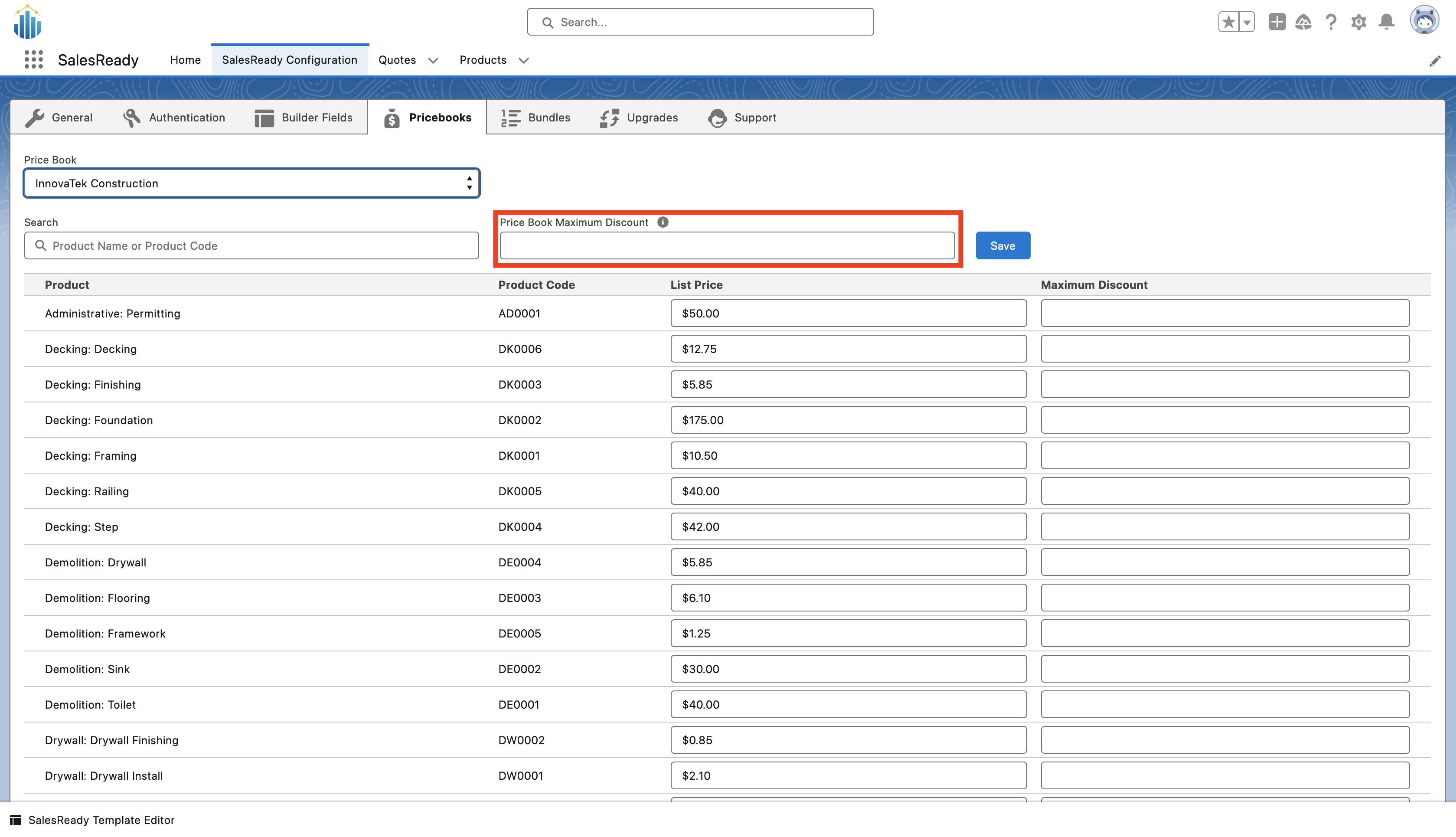Expand the Quotes tab dropdown chevron
This screenshot has height=837, width=1456.
(433, 60)
